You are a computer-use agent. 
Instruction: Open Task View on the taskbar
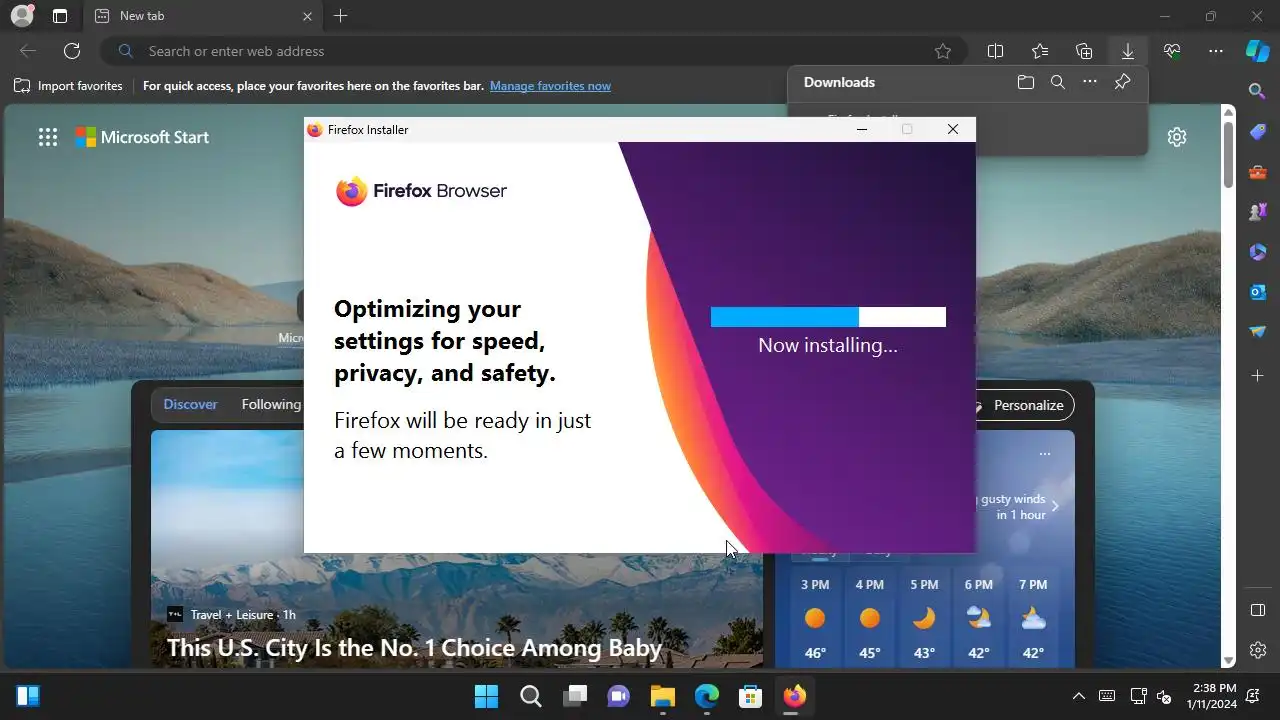tap(575, 696)
